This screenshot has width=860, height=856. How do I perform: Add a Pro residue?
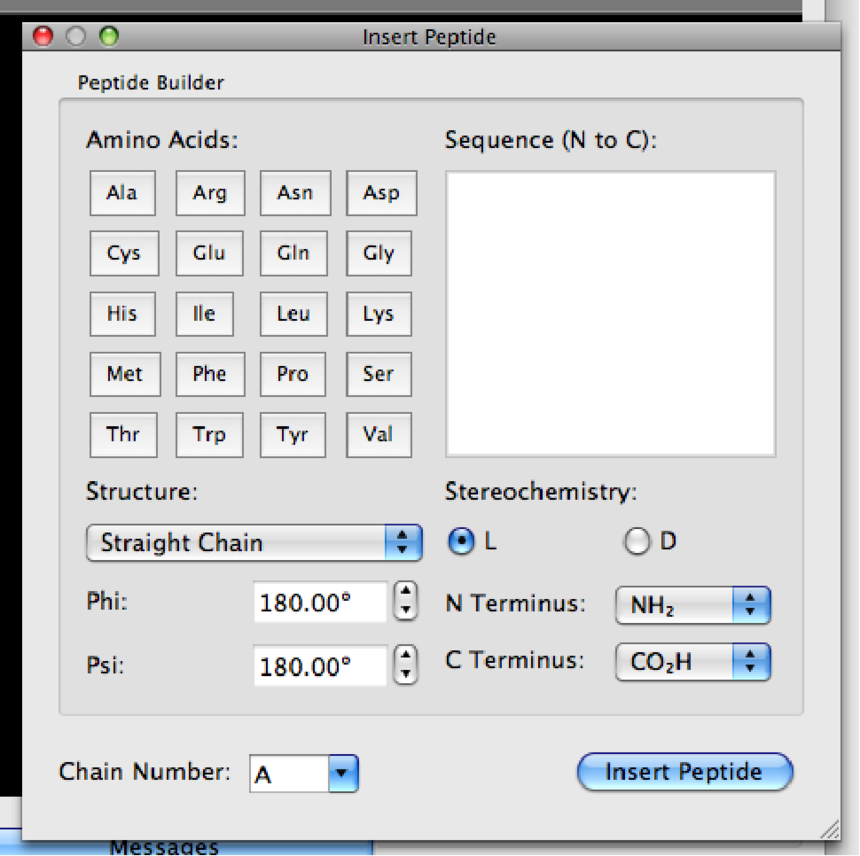[x=293, y=374]
